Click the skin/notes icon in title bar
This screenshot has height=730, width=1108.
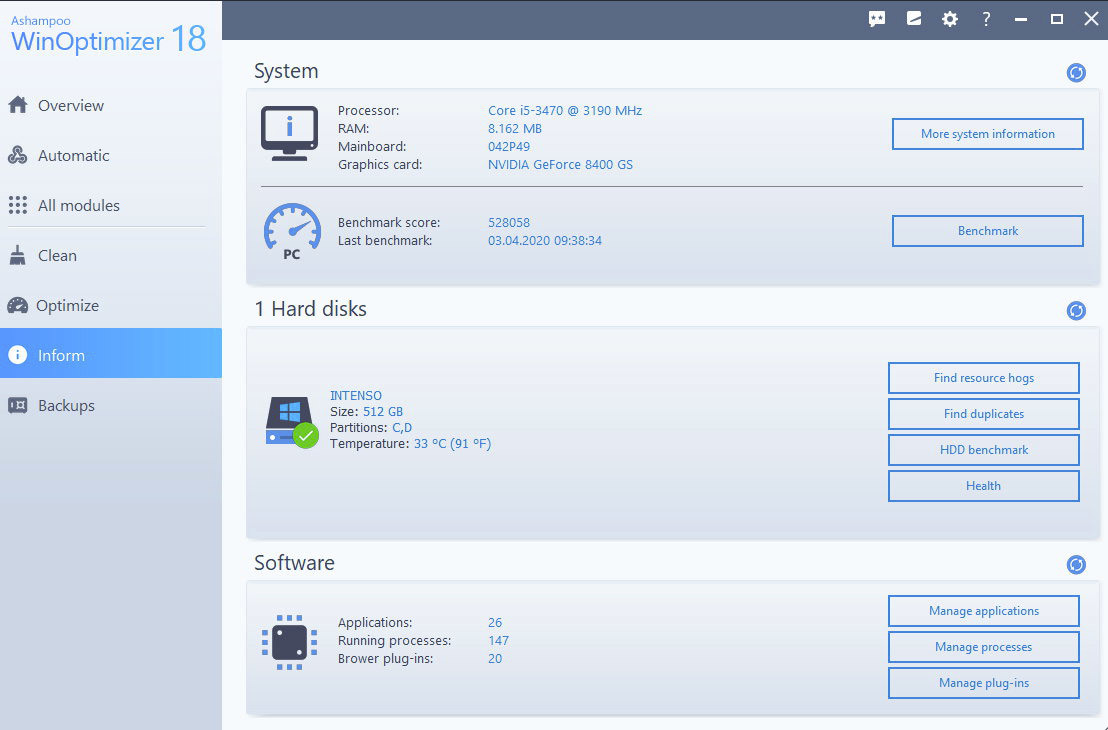tap(914, 19)
